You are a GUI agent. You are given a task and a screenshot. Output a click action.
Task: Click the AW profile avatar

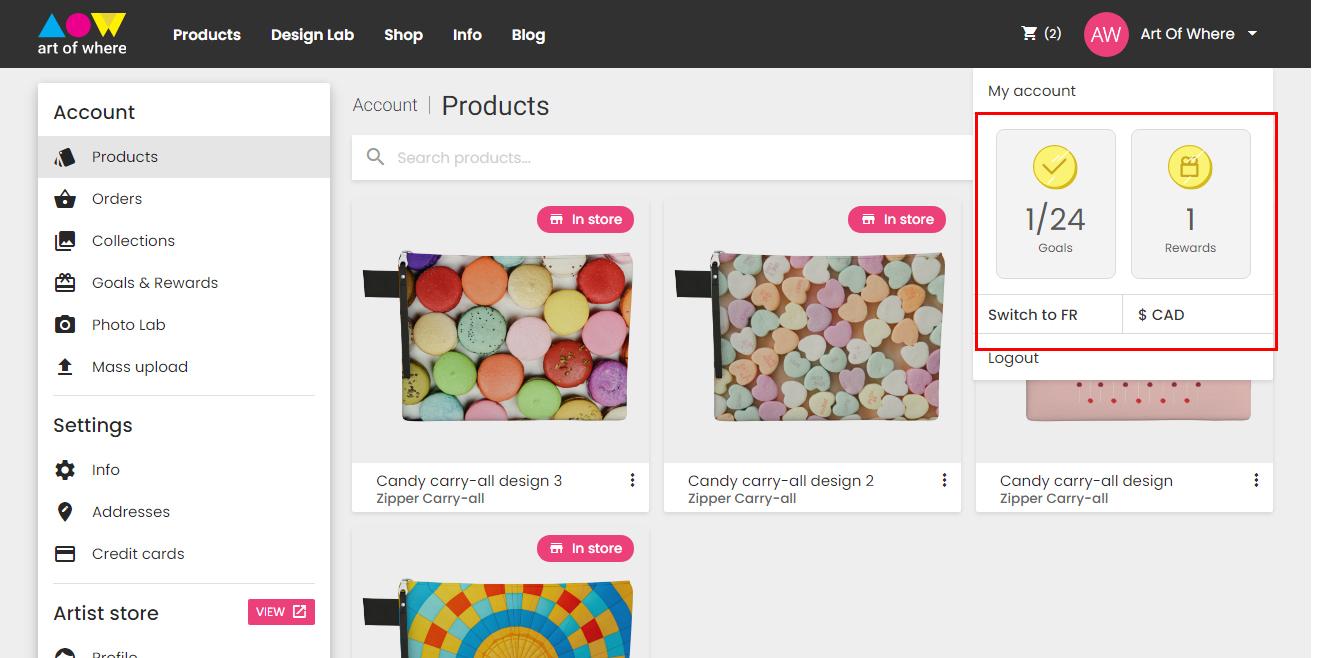[x=1106, y=34]
